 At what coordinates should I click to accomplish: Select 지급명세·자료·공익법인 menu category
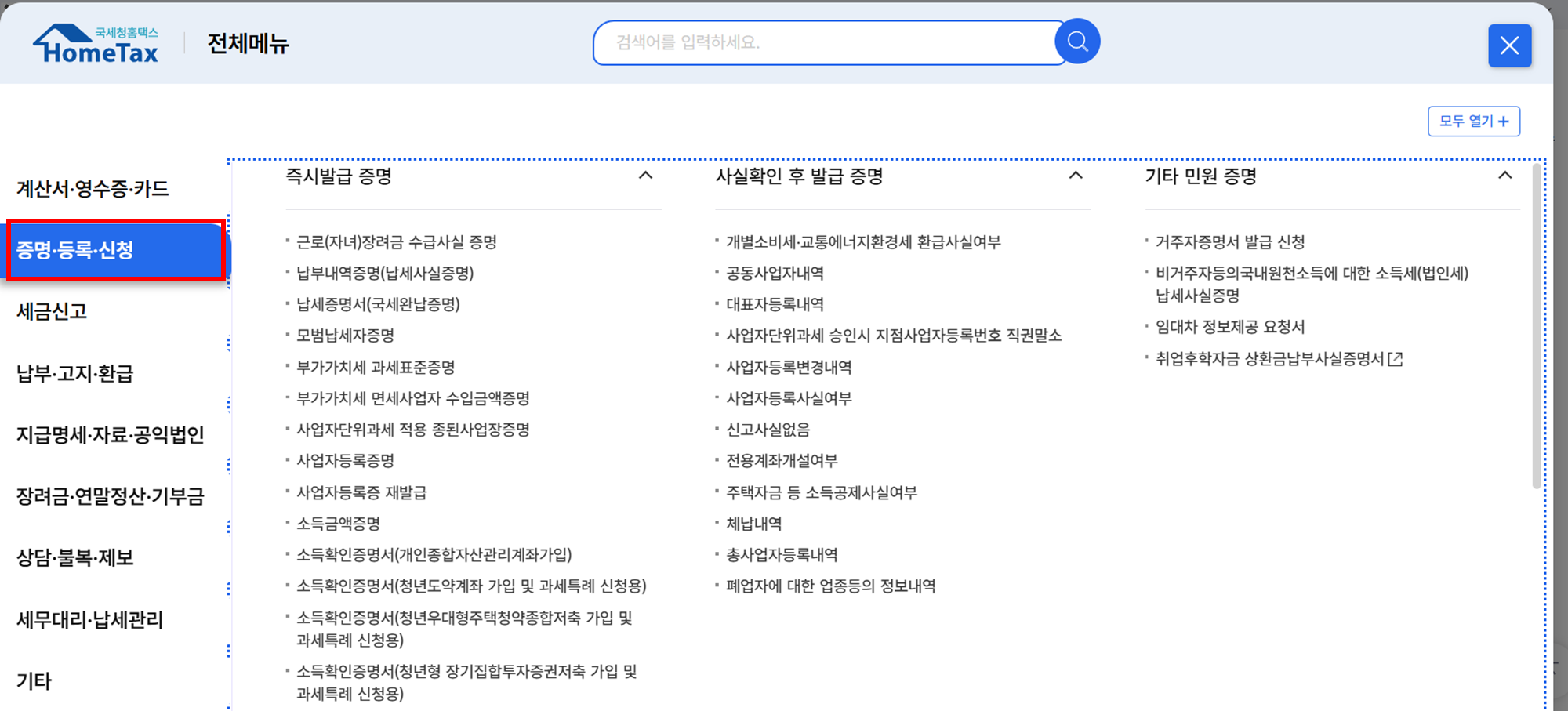pyautogui.click(x=111, y=435)
